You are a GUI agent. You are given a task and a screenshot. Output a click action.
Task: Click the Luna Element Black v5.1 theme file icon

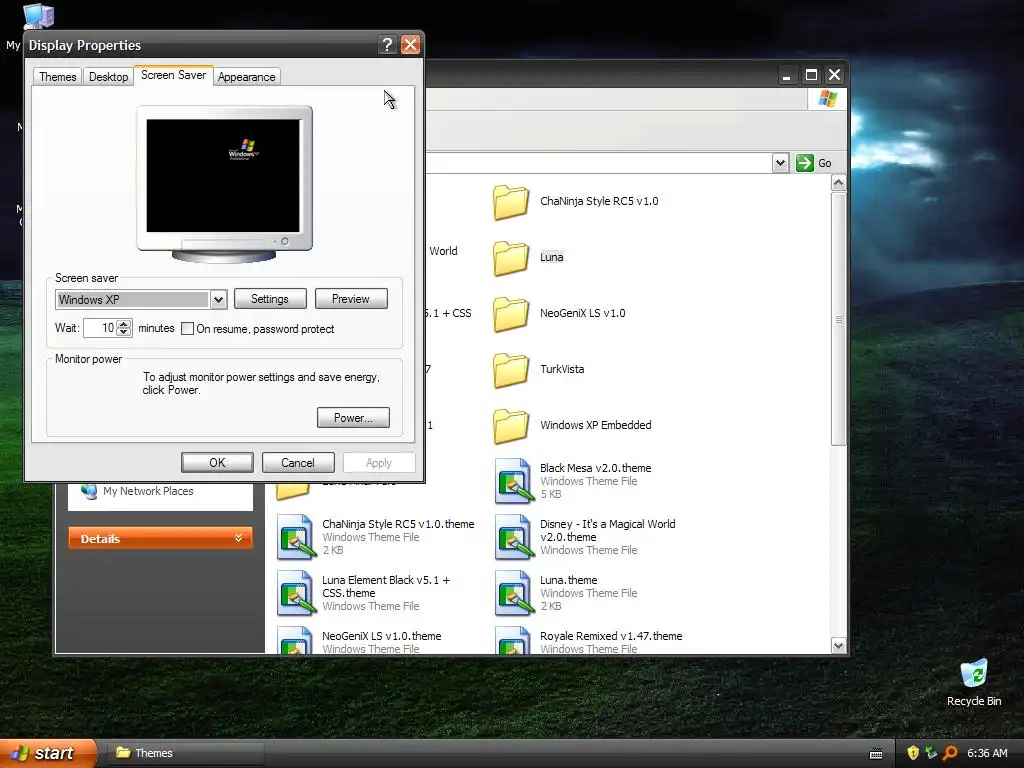pos(296,593)
